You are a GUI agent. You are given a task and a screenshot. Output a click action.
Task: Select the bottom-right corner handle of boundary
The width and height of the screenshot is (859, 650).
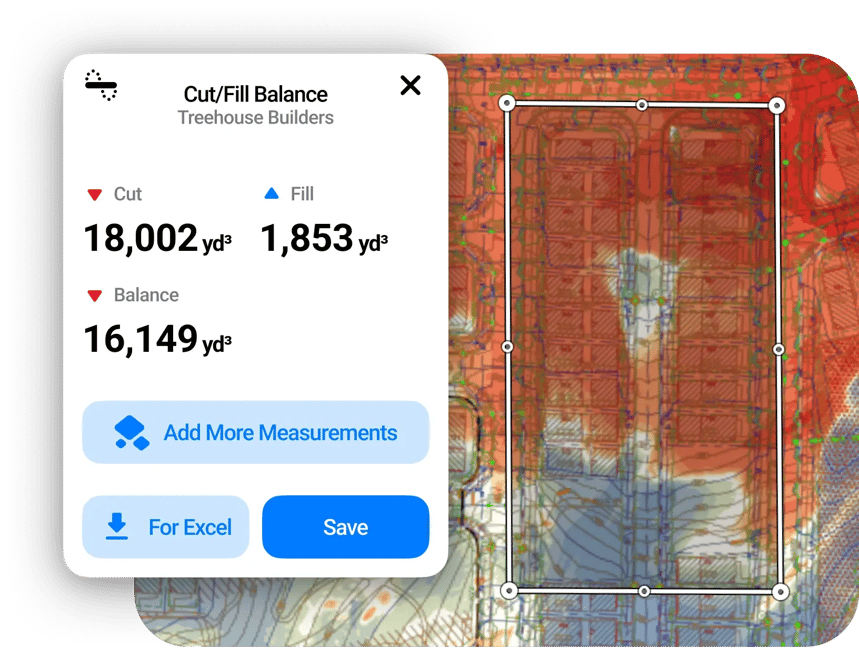(x=780, y=591)
